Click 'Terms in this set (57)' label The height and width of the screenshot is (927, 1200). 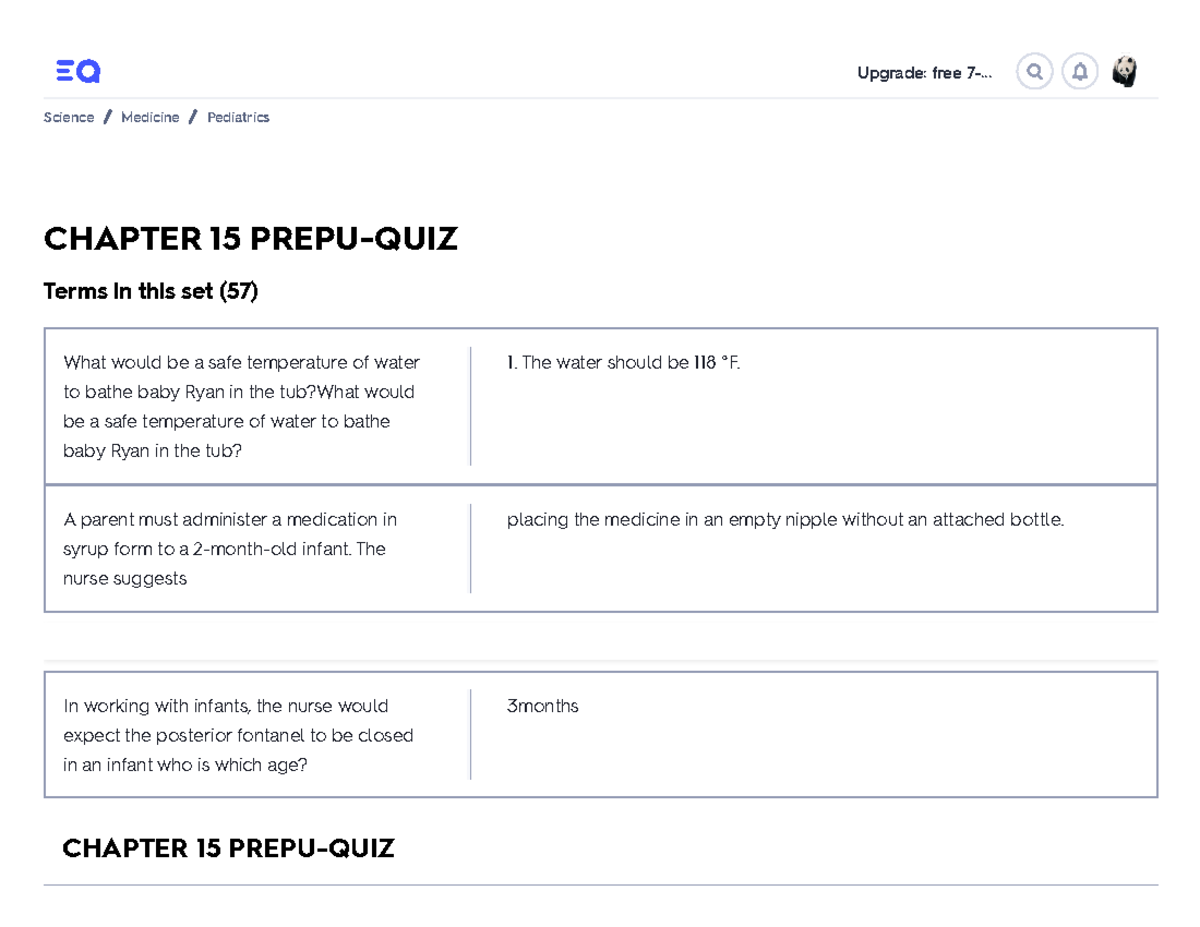(x=150, y=292)
